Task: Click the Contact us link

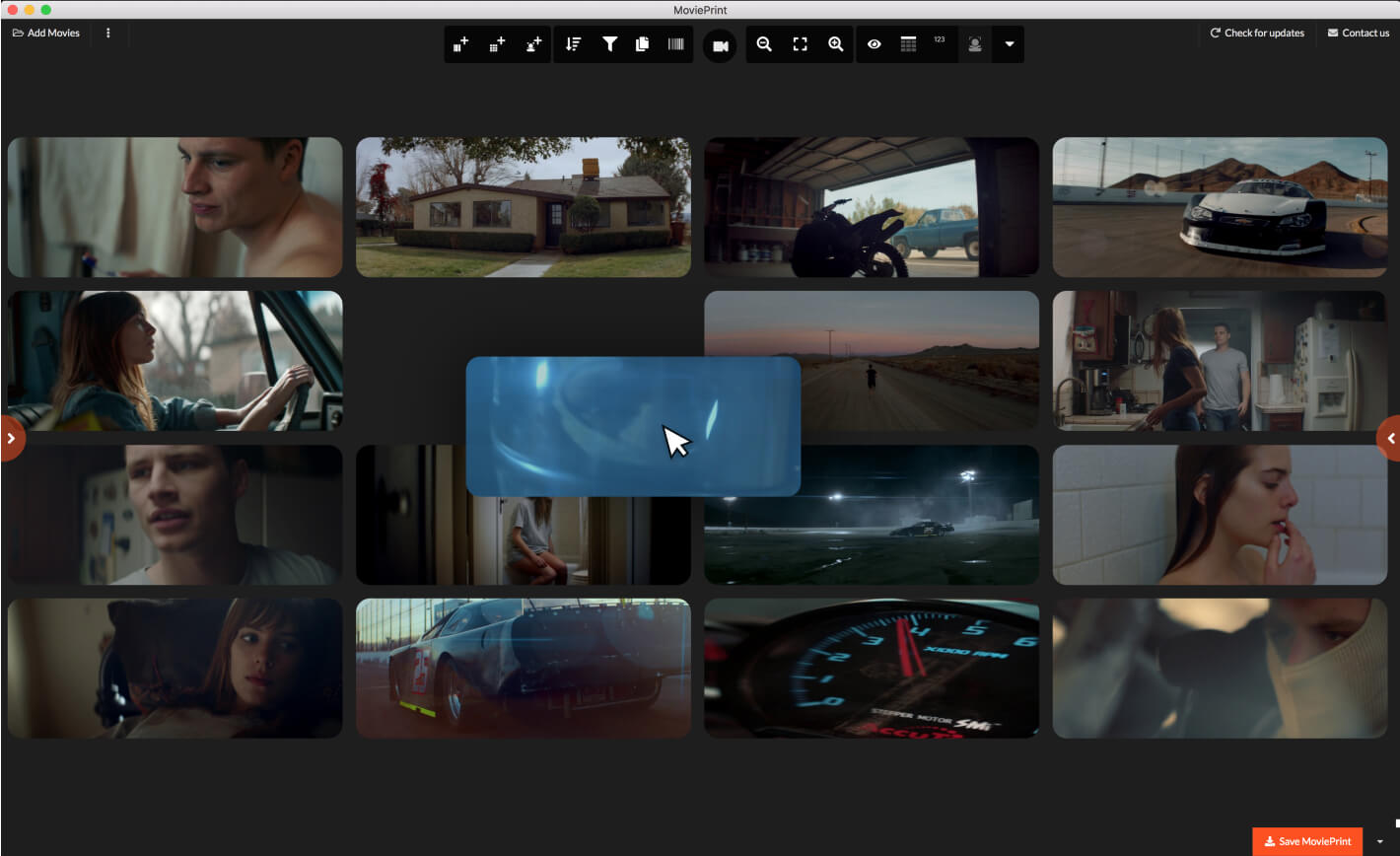Action: pos(1359,33)
